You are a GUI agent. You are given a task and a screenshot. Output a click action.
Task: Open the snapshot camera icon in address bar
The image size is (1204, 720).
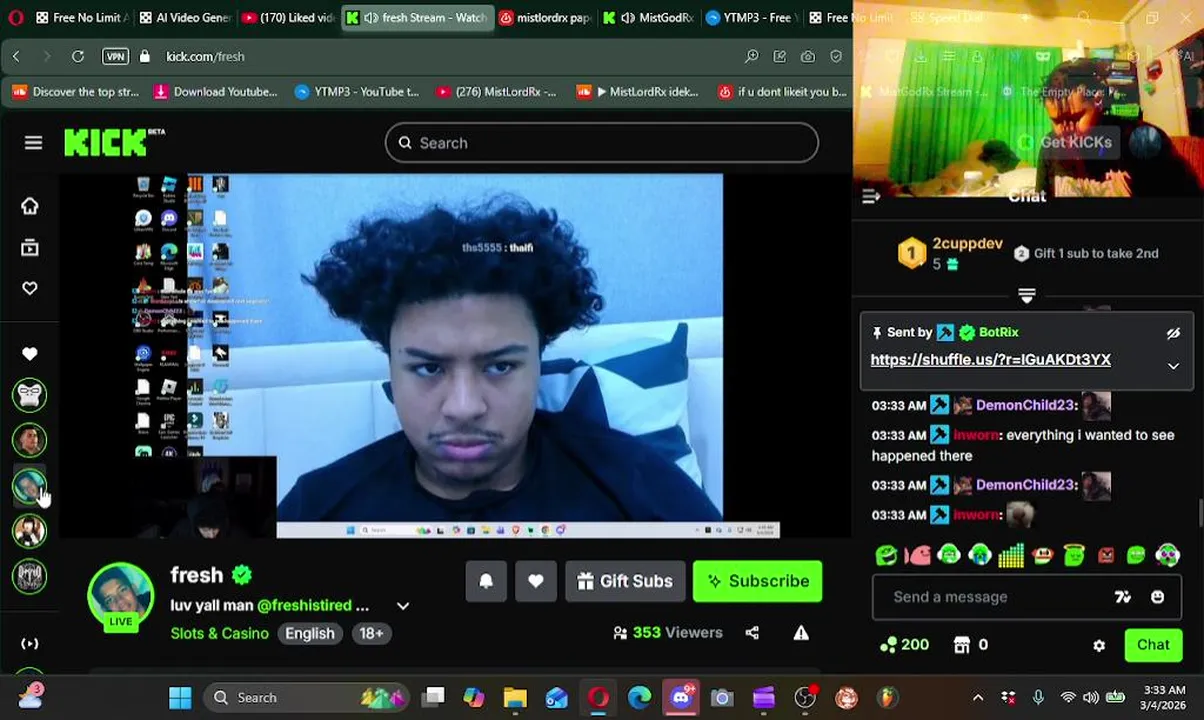(x=808, y=57)
